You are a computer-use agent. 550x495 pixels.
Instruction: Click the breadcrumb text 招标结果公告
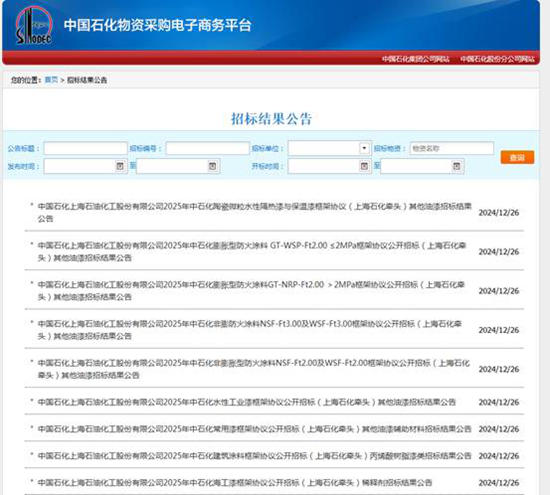[x=87, y=80]
